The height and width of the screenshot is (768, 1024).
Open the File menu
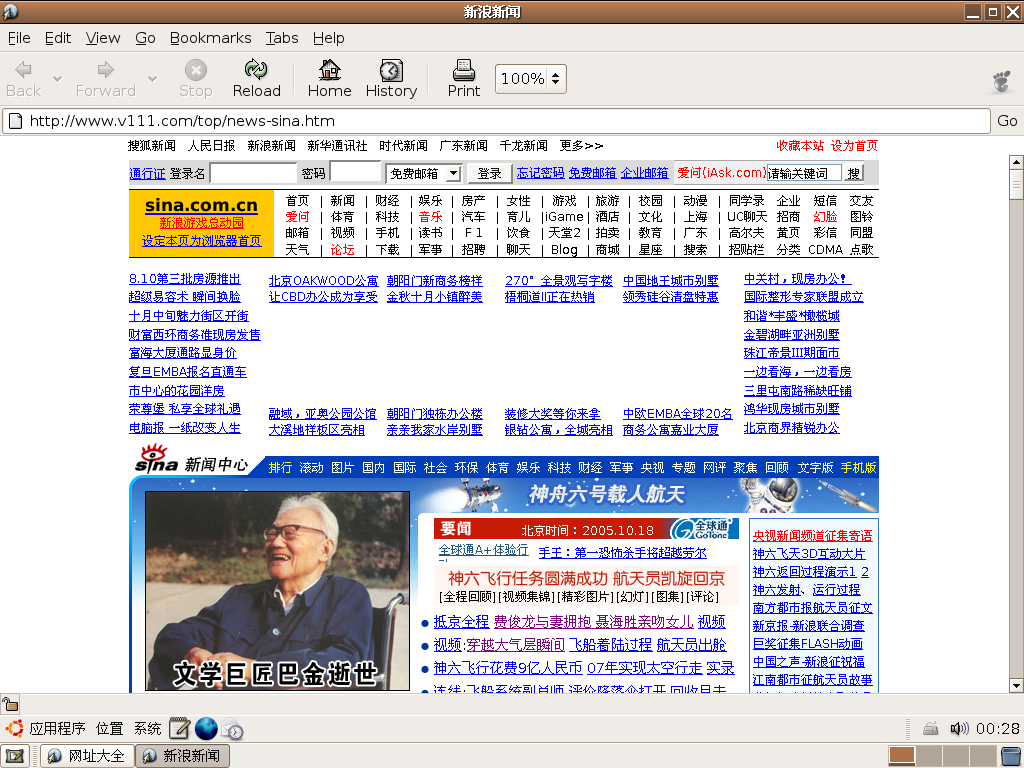coord(19,38)
